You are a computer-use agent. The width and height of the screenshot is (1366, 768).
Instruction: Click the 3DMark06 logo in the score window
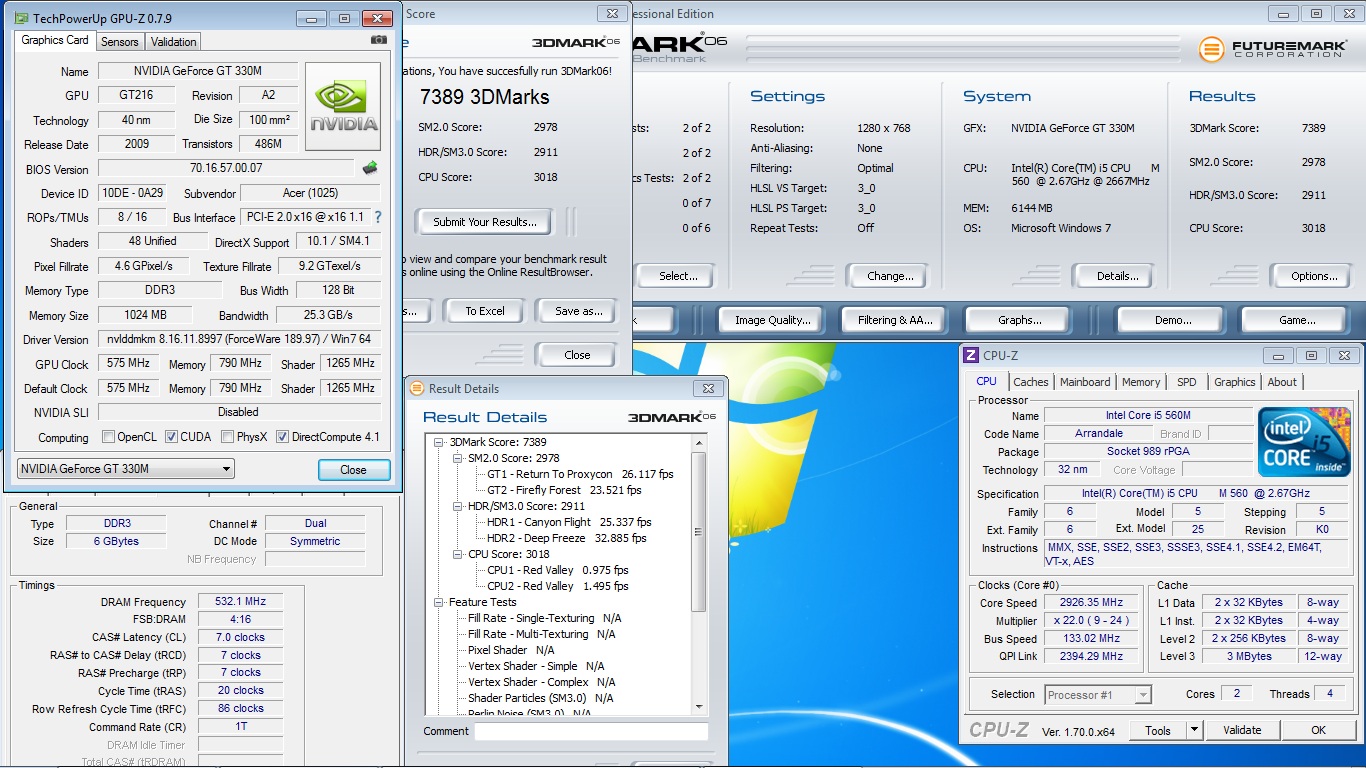point(575,42)
